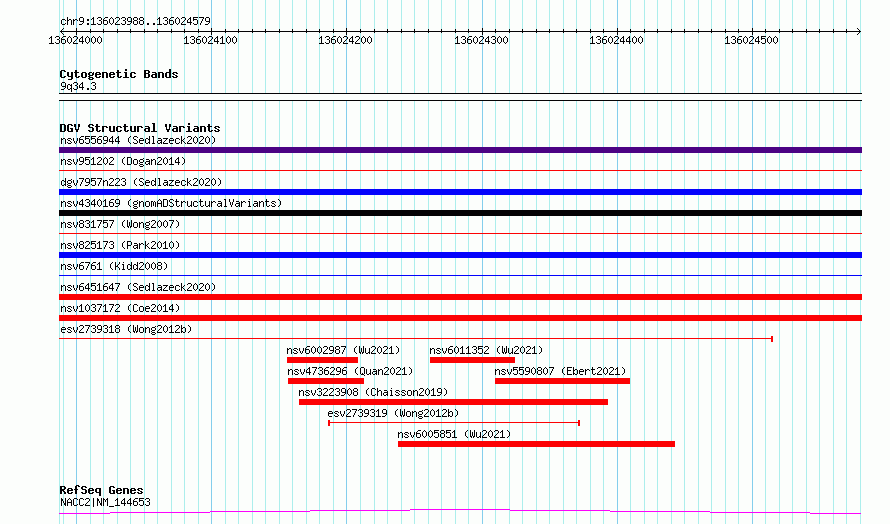Viewport: 890px width, 524px height.
Task: Select the nsv3223908 (Chaisson2019) label
Action: coord(373,392)
